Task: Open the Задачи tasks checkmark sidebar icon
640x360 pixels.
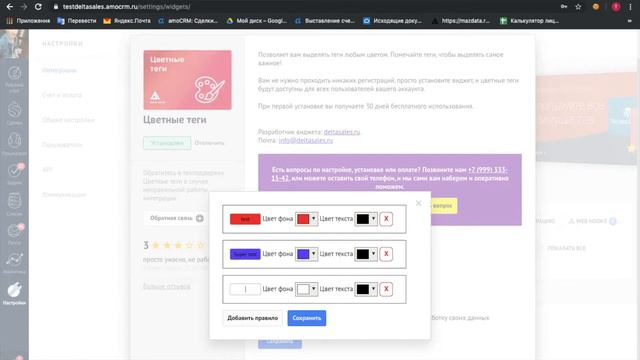Action: point(14,173)
